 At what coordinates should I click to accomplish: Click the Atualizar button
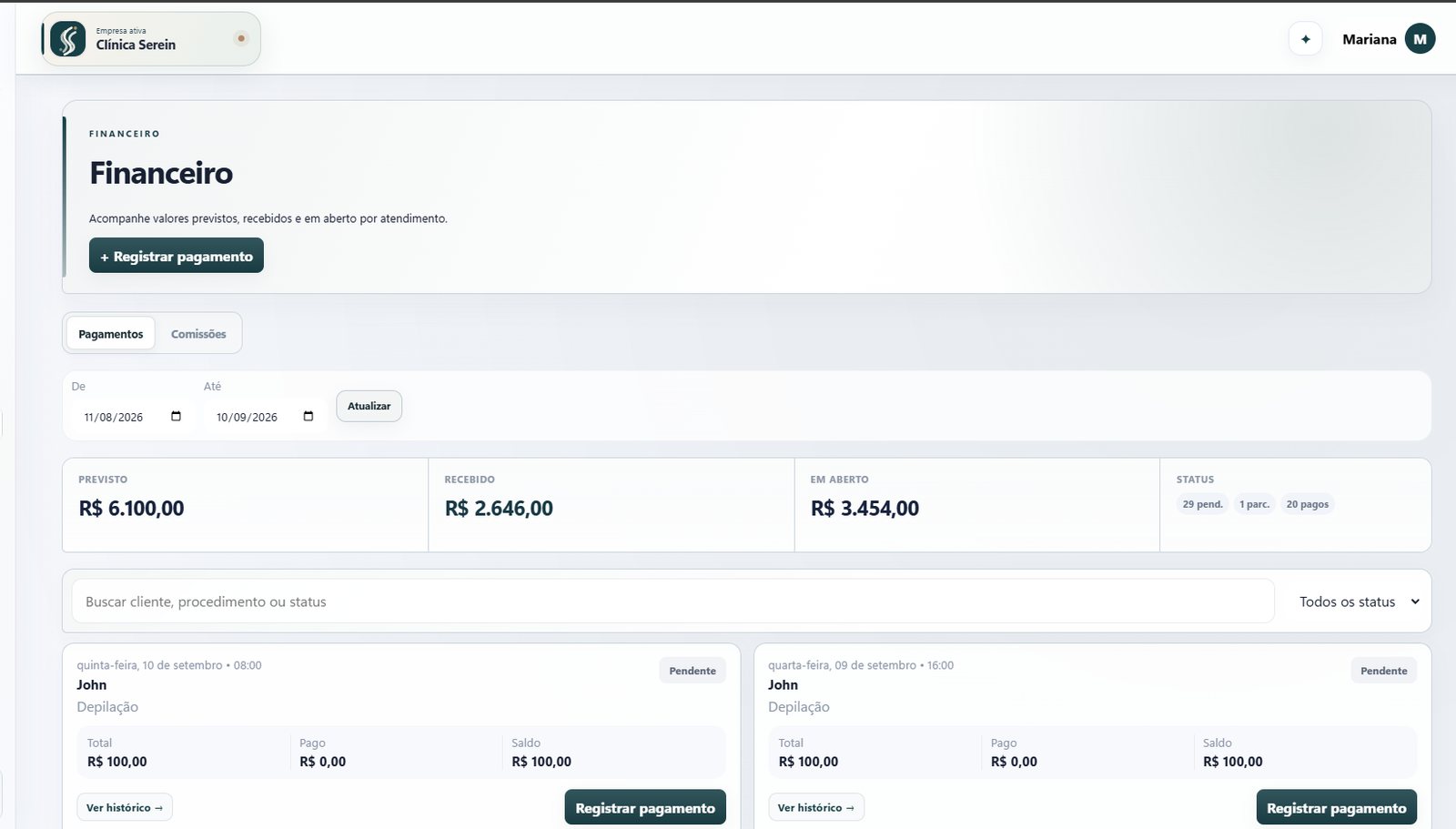pos(369,406)
